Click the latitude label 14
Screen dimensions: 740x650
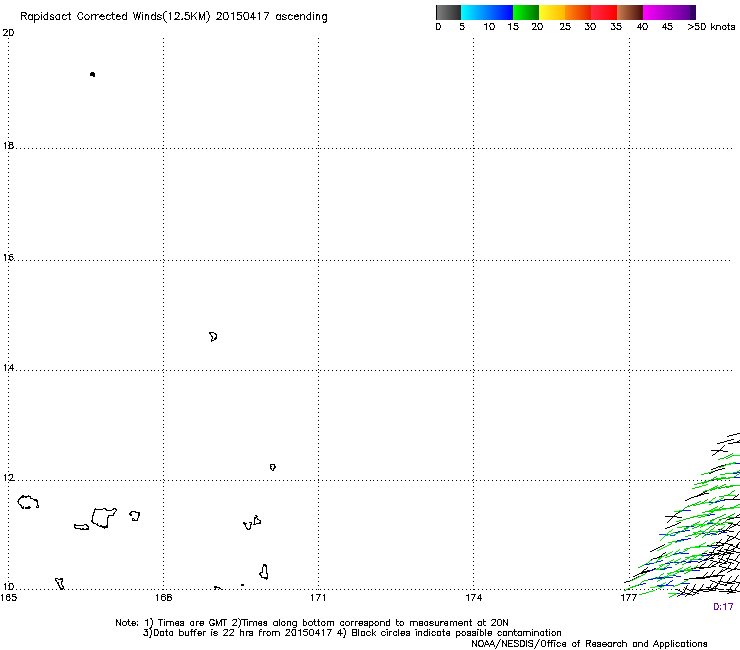point(8,368)
